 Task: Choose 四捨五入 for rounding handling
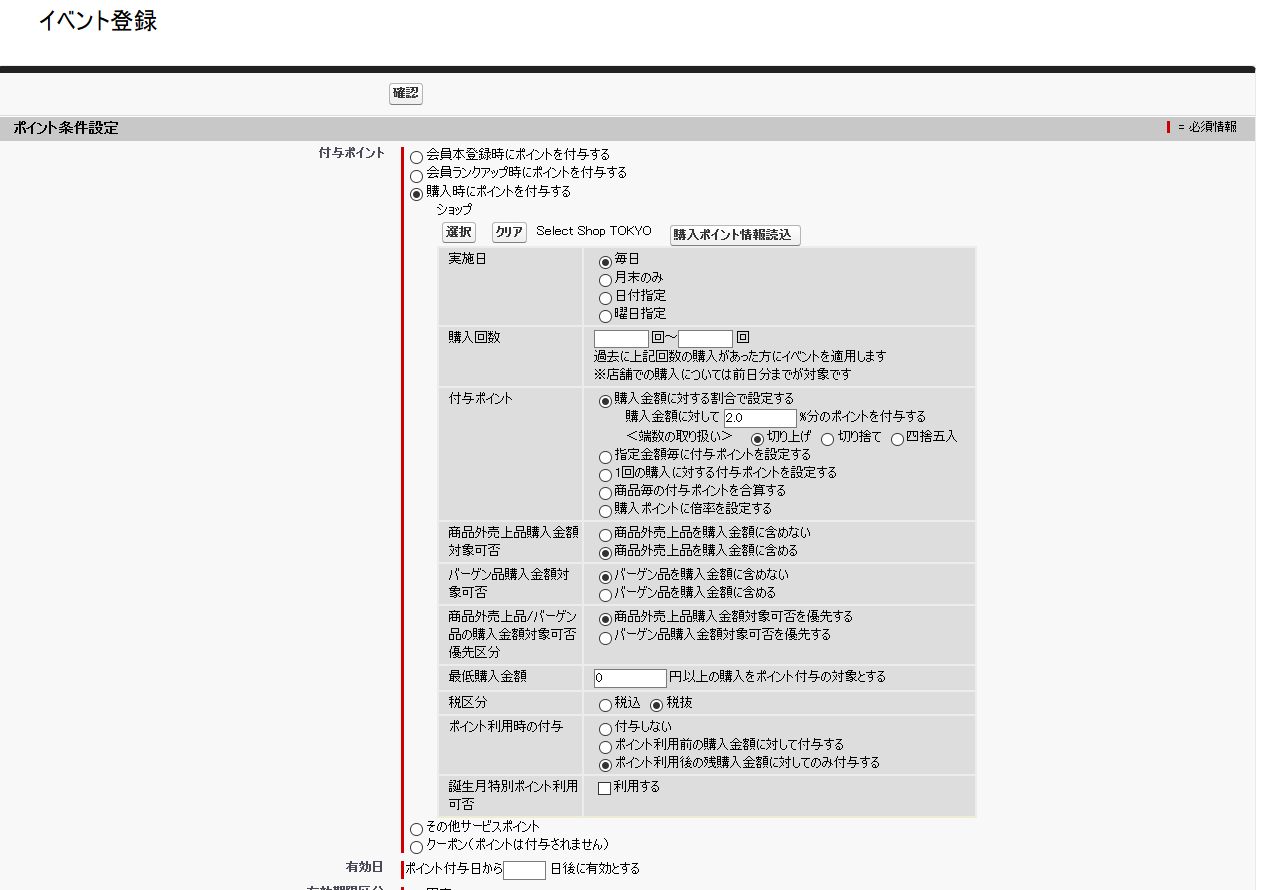tap(896, 438)
